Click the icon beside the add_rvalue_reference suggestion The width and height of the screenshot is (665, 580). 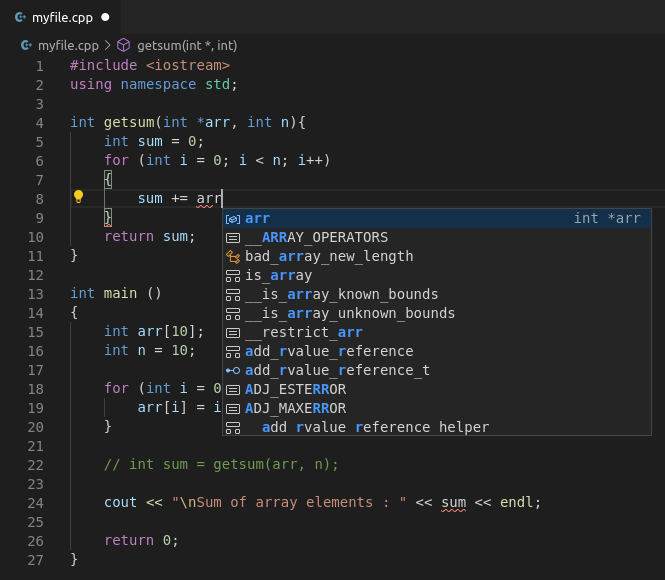tap(233, 351)
